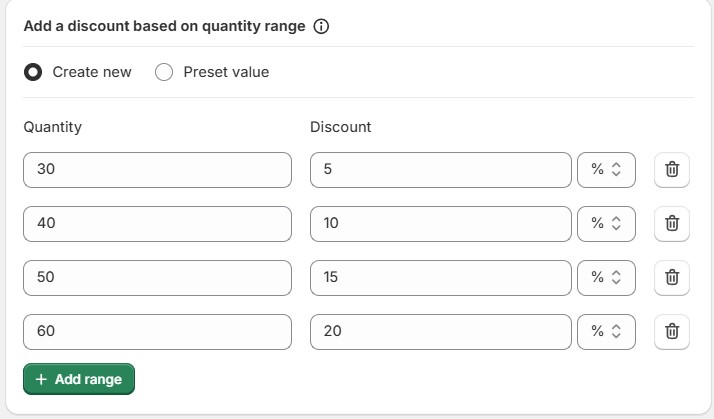Click trash icon for quantity 50 row
This screenshot has width=714, height=419.
tap(672, 277)
